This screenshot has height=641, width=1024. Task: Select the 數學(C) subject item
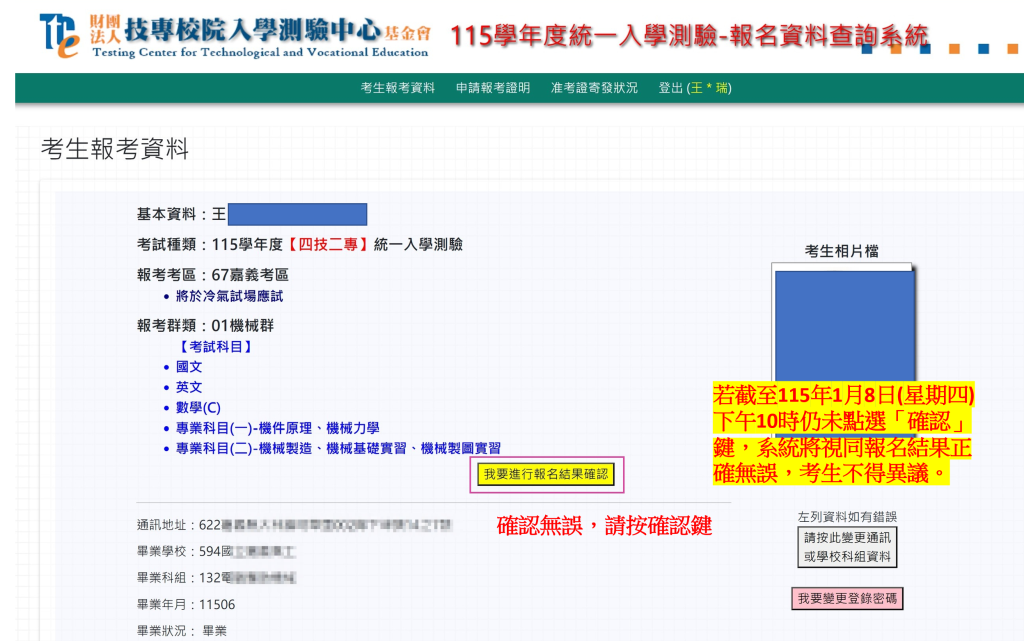tap(198, 407)
